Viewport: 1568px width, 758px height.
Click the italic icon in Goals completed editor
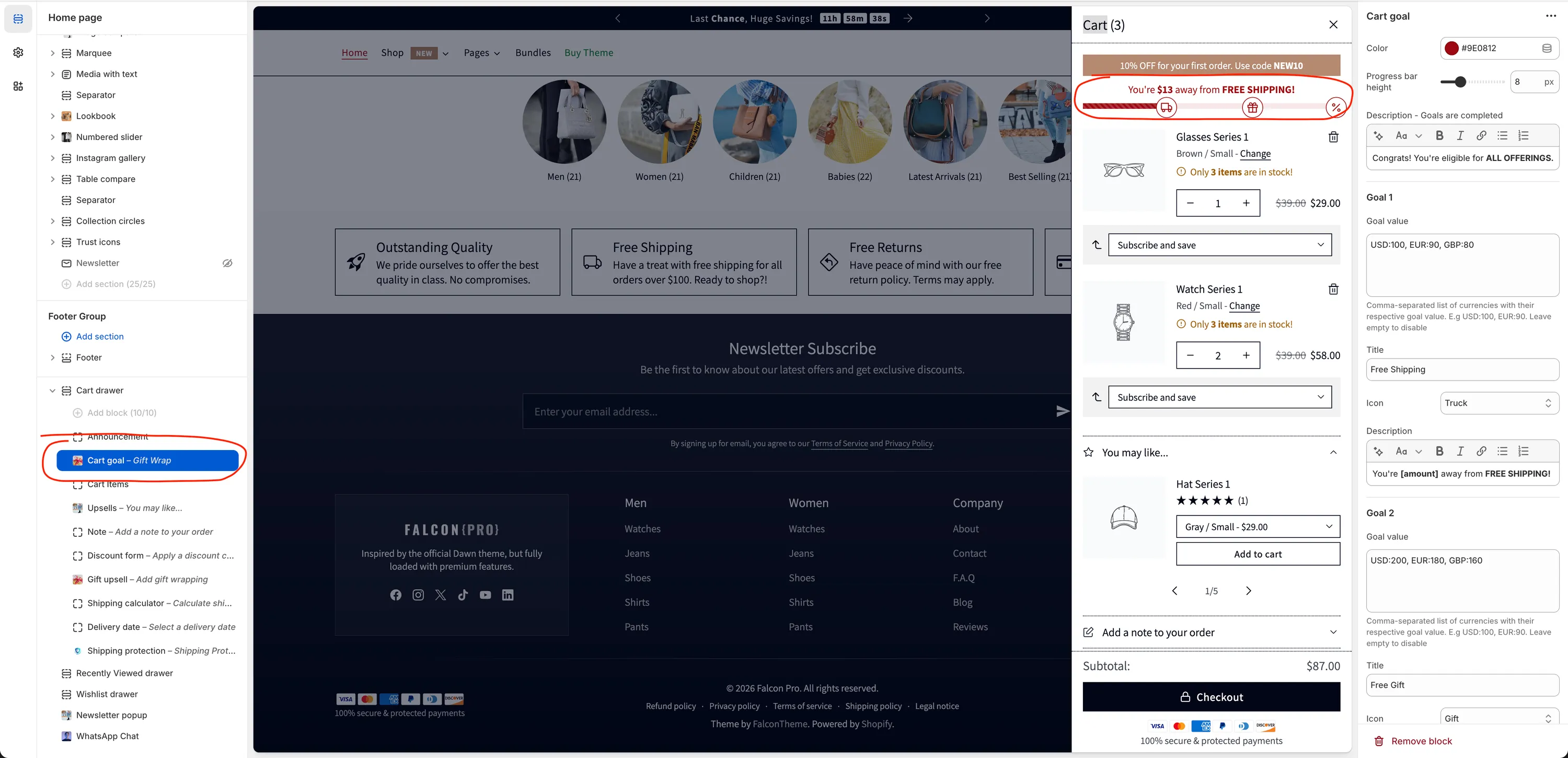[x=1460, y=136]
